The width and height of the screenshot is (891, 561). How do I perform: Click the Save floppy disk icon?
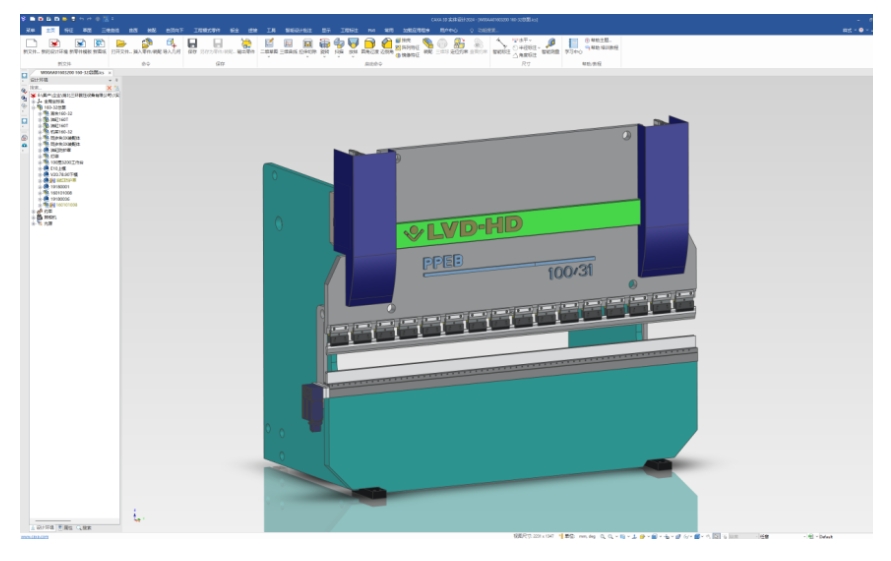(x=192, y=43)
